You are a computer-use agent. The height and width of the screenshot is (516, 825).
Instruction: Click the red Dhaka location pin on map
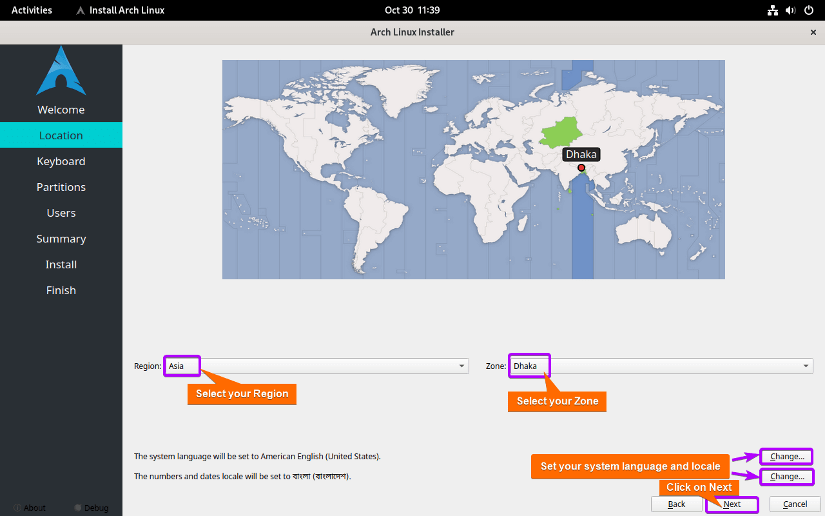tap(581, 168)
